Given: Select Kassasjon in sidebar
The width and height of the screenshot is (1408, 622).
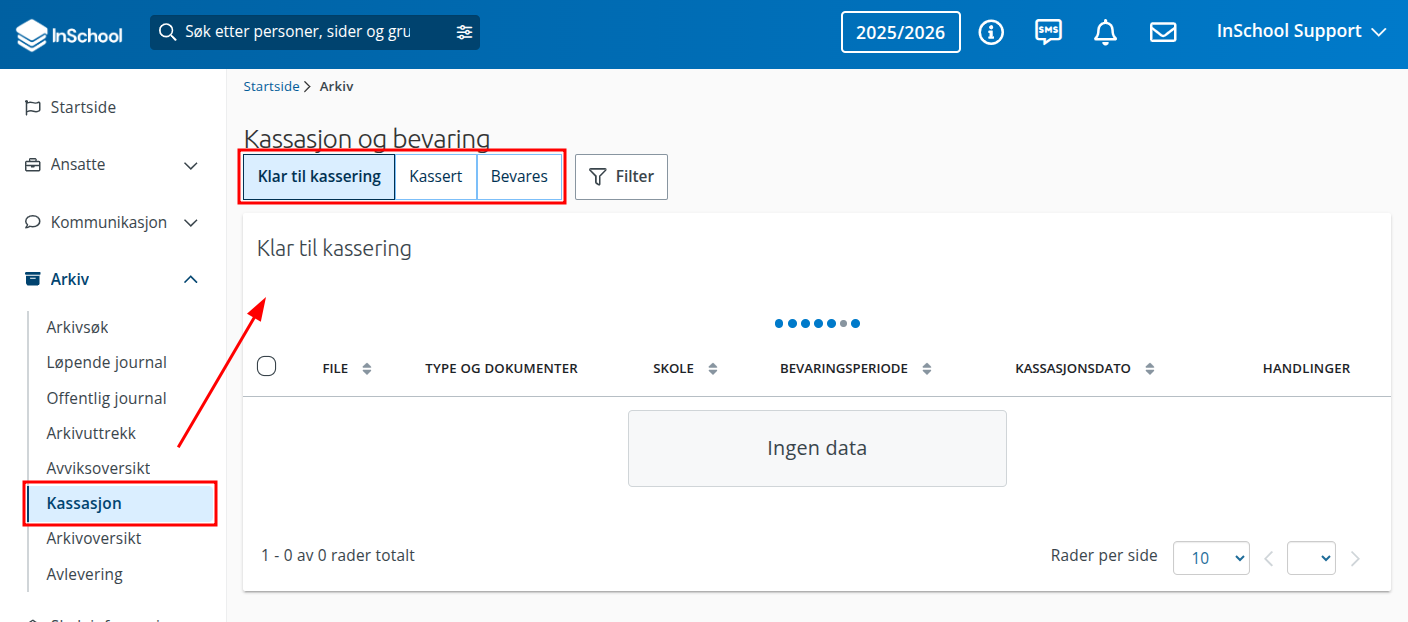Looking at the screenshot, I should pos(121,503).
